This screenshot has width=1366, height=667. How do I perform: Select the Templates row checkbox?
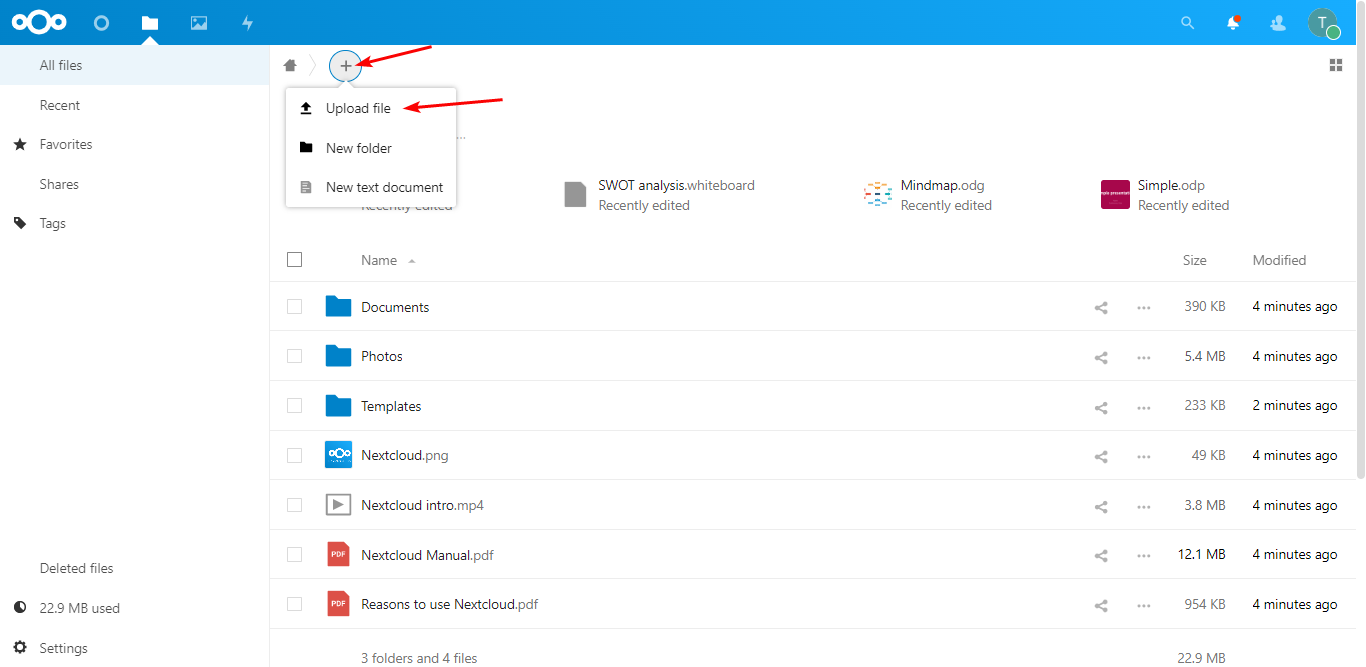point(294,406)
